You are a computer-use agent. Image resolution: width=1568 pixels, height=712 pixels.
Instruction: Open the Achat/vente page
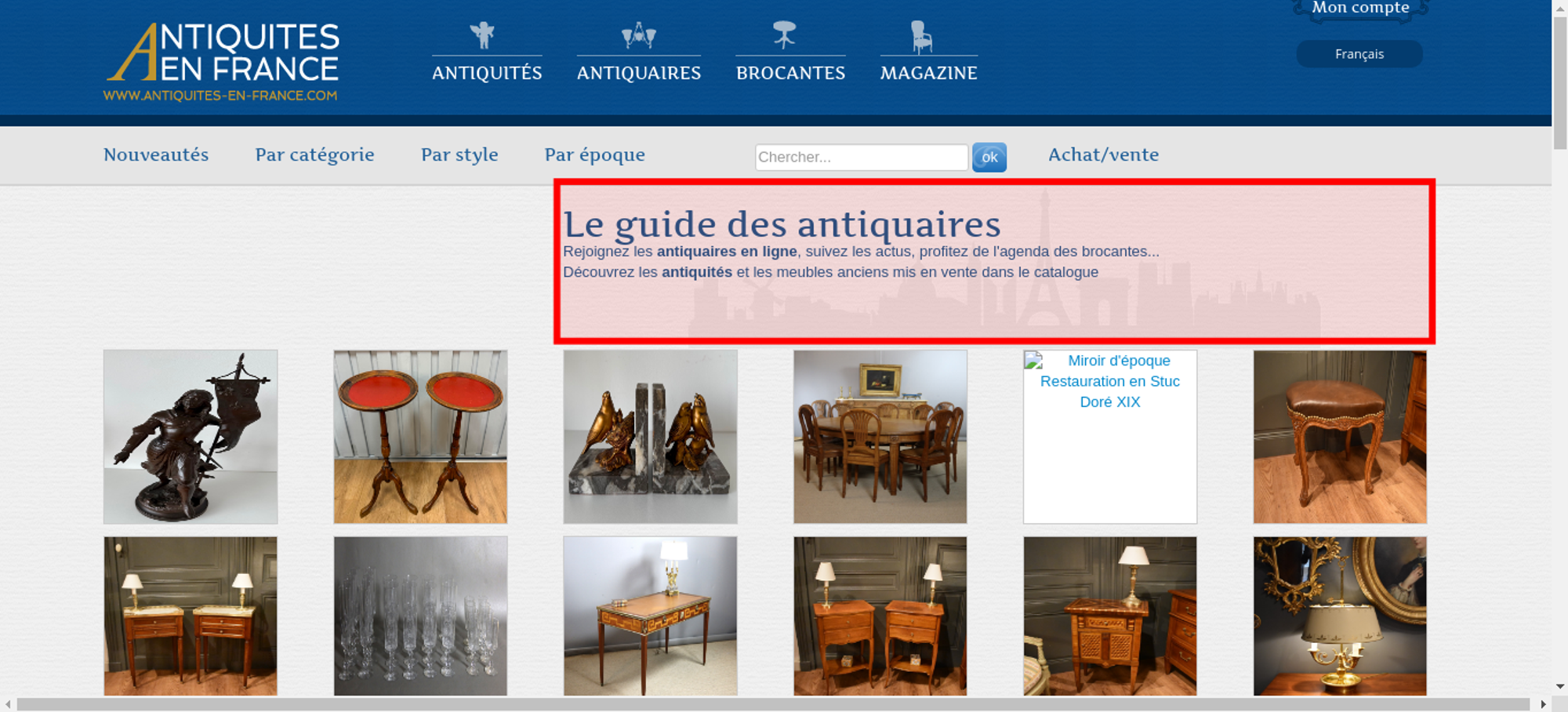(x=1103, y=154)
